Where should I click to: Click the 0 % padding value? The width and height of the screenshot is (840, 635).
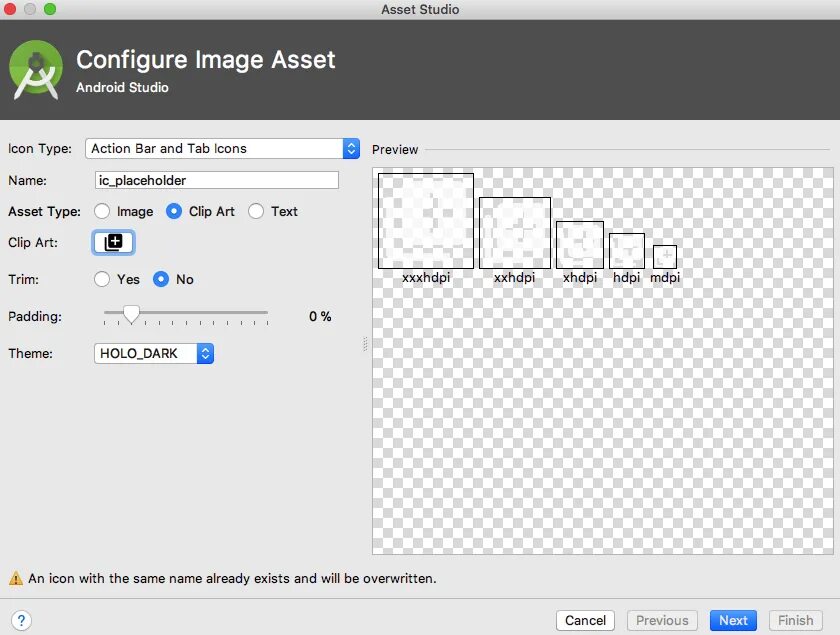320,316
